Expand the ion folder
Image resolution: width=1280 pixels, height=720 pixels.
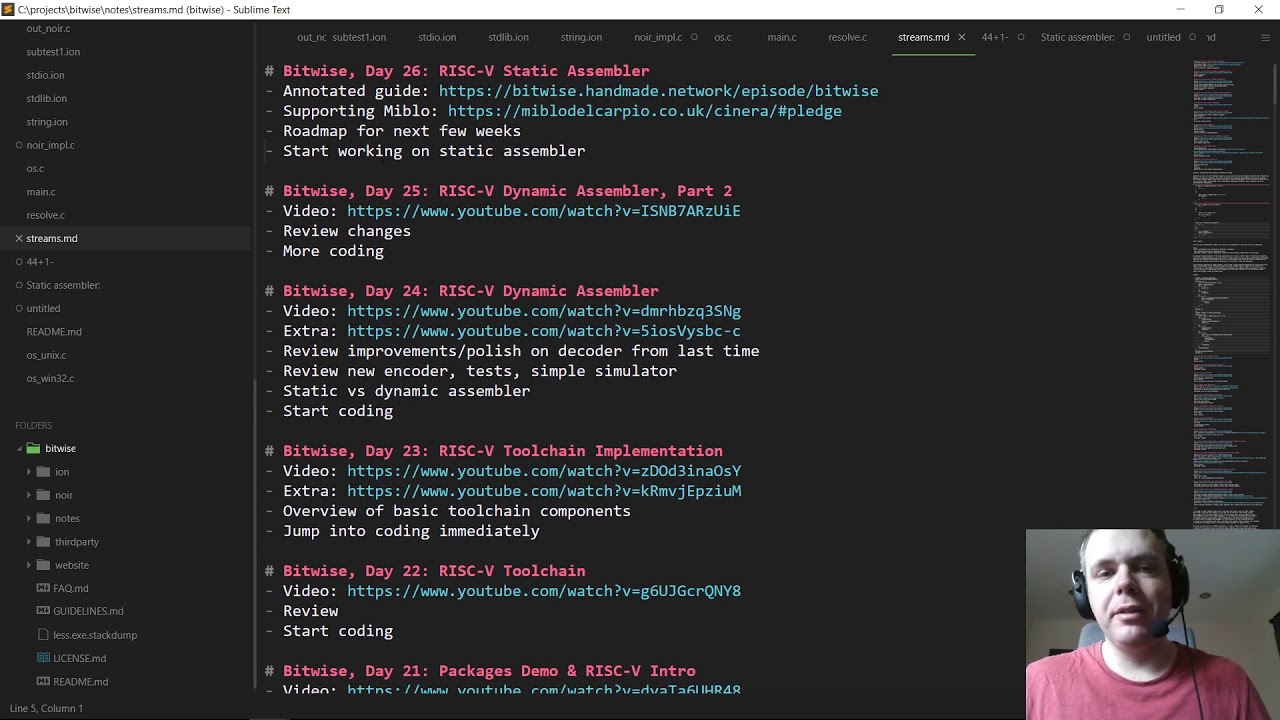[29, 472]
